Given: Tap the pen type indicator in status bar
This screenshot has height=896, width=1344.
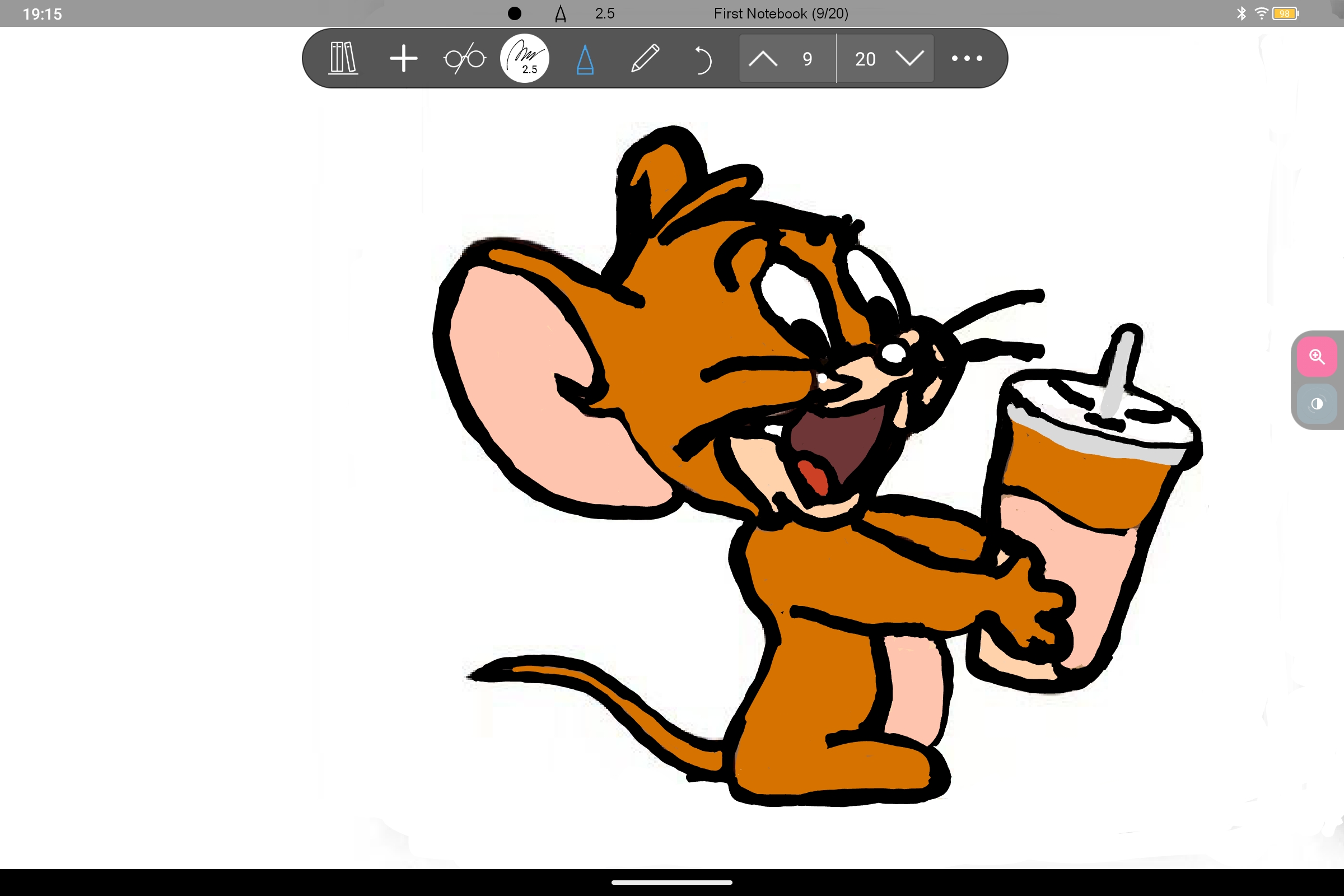Looking at the screenshot, I should (561, 13).
